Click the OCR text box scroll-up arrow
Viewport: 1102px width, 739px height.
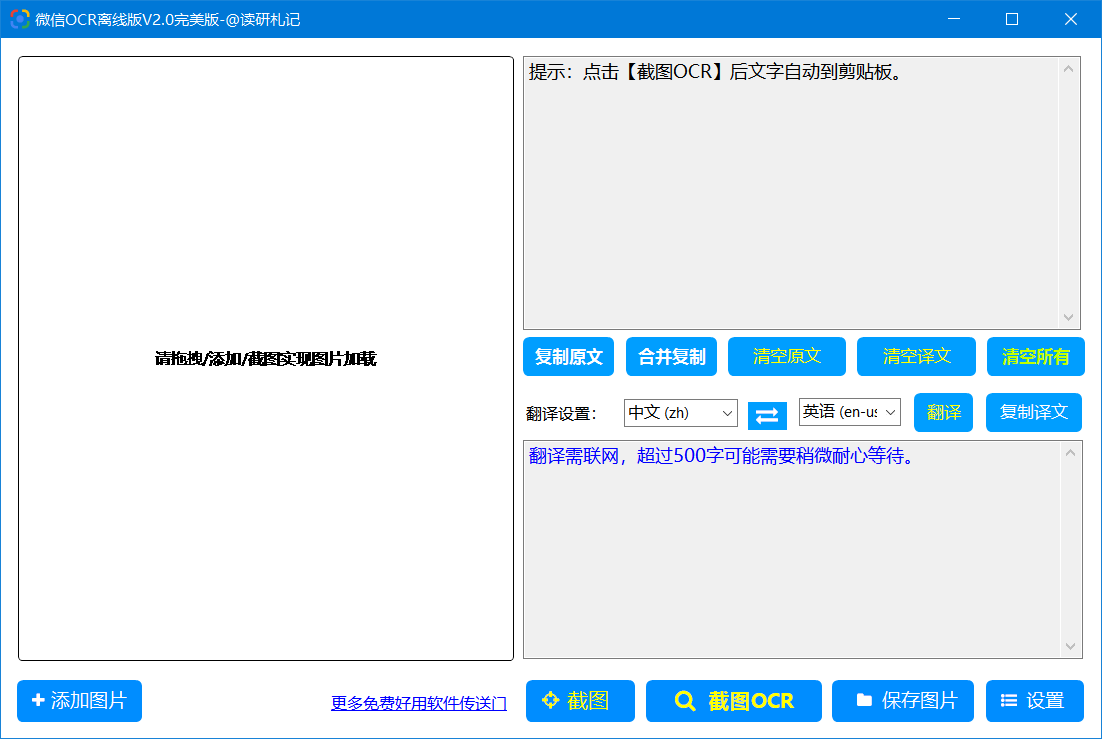click(x=1068, y=69)
